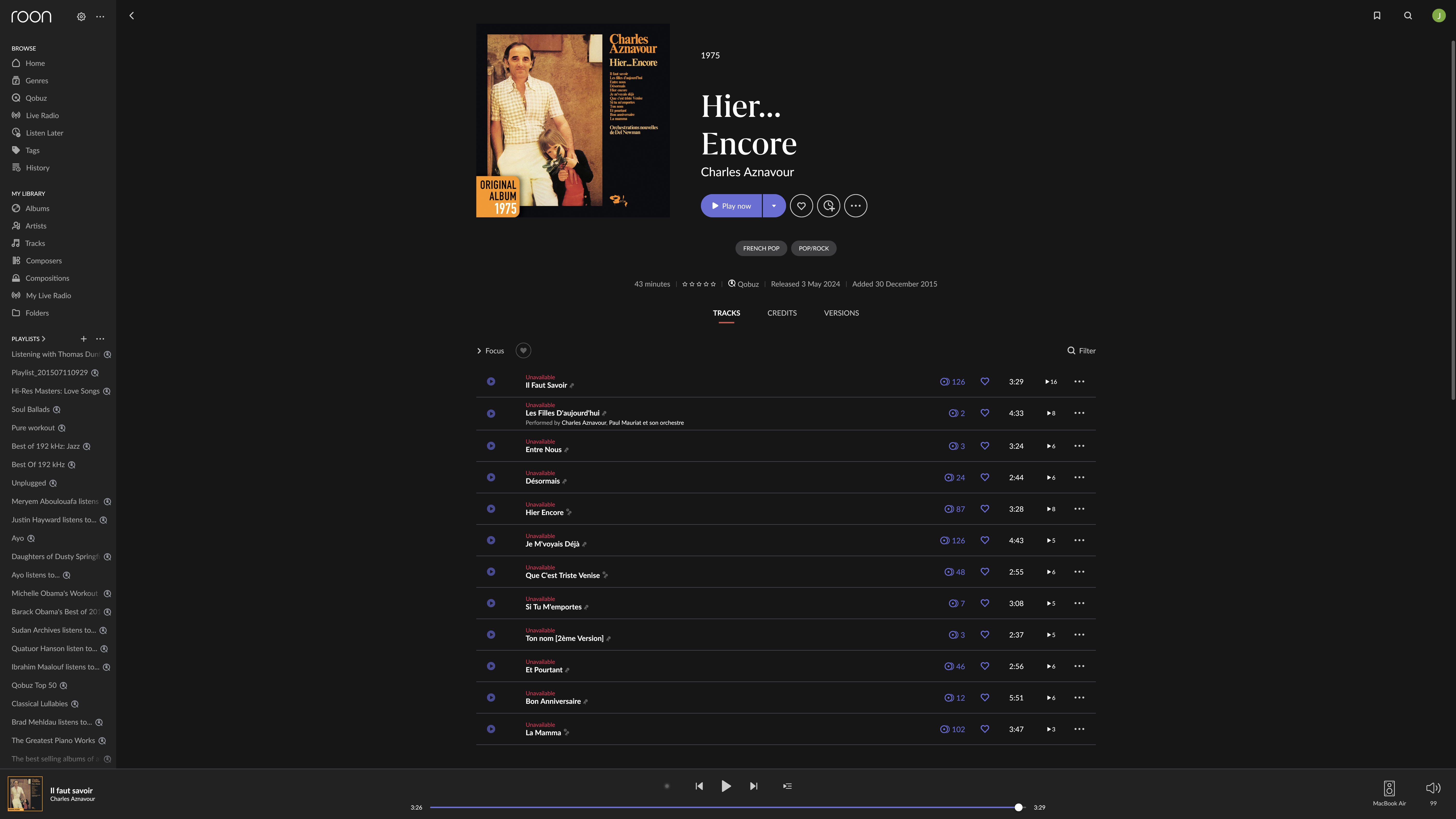Image resolution: width=1456 pixels, height=819 pixels.
Task: Switch to the Versions tab
Action: [x=841, y=313]
